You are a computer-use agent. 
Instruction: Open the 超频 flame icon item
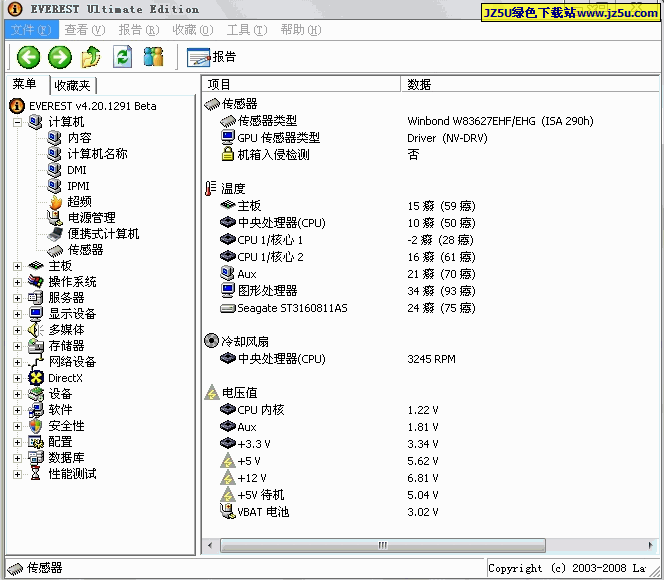coord(55,202)
